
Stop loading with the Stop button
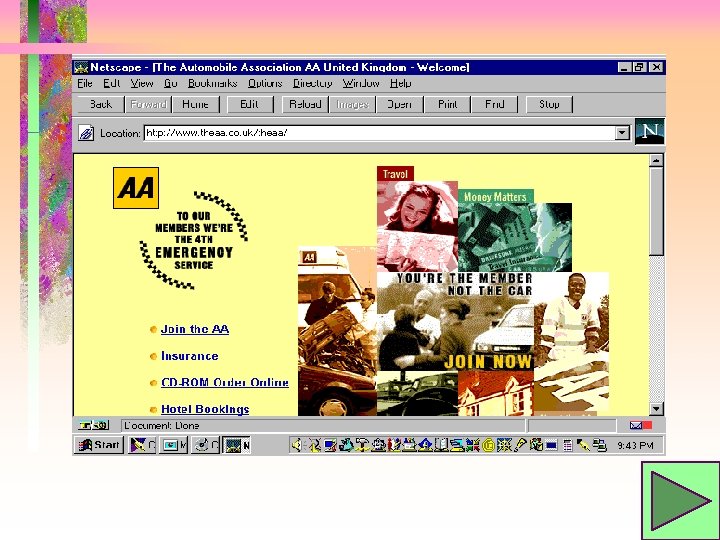coord(549,104)
